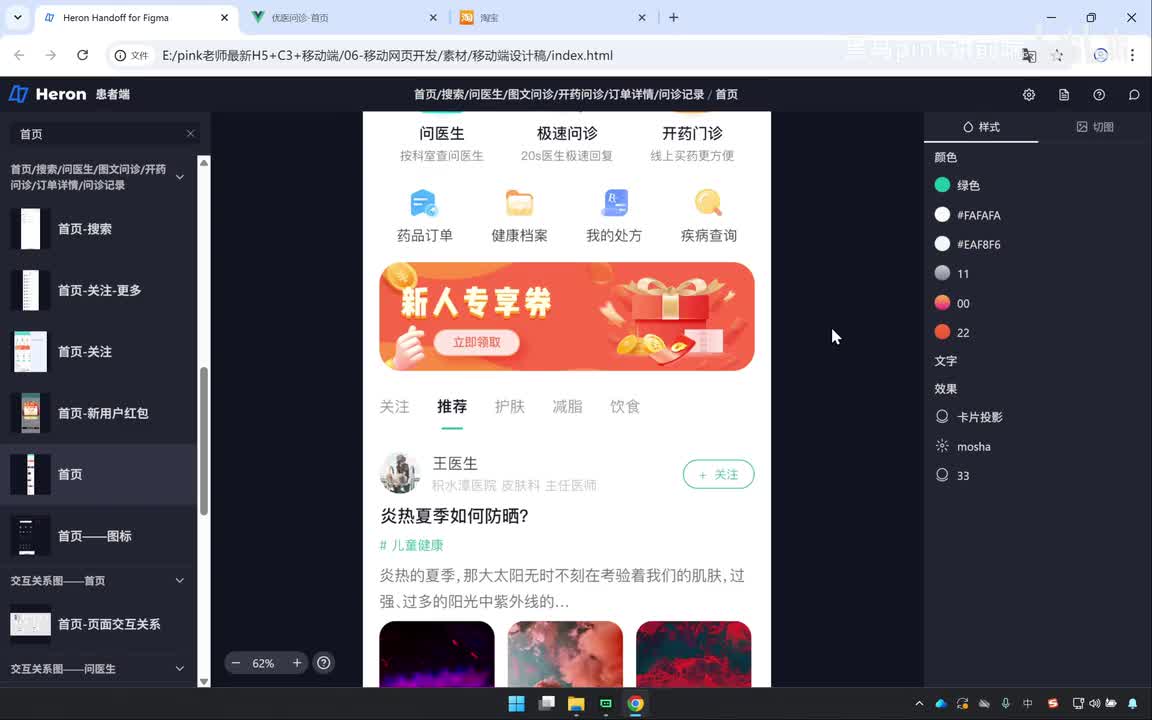The width and height of the screenshot is (1152, 720).
Task: Open the settings gear in Heron header
Action: tap(1029, 95)
